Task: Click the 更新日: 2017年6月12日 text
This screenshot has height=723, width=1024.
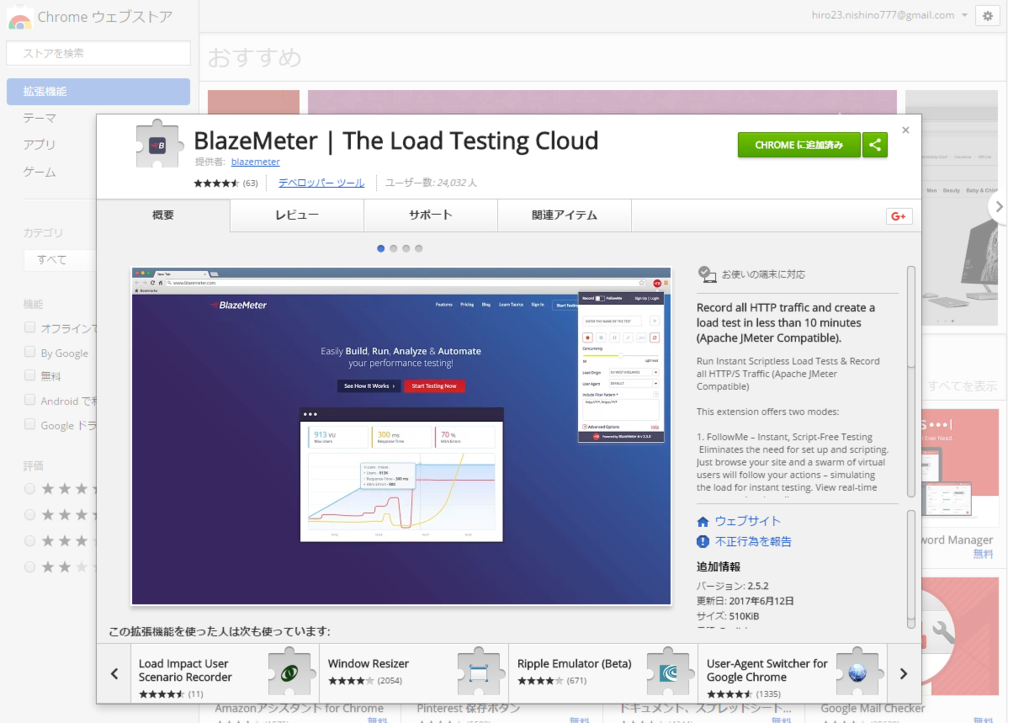Action: [x=745, y=601]
